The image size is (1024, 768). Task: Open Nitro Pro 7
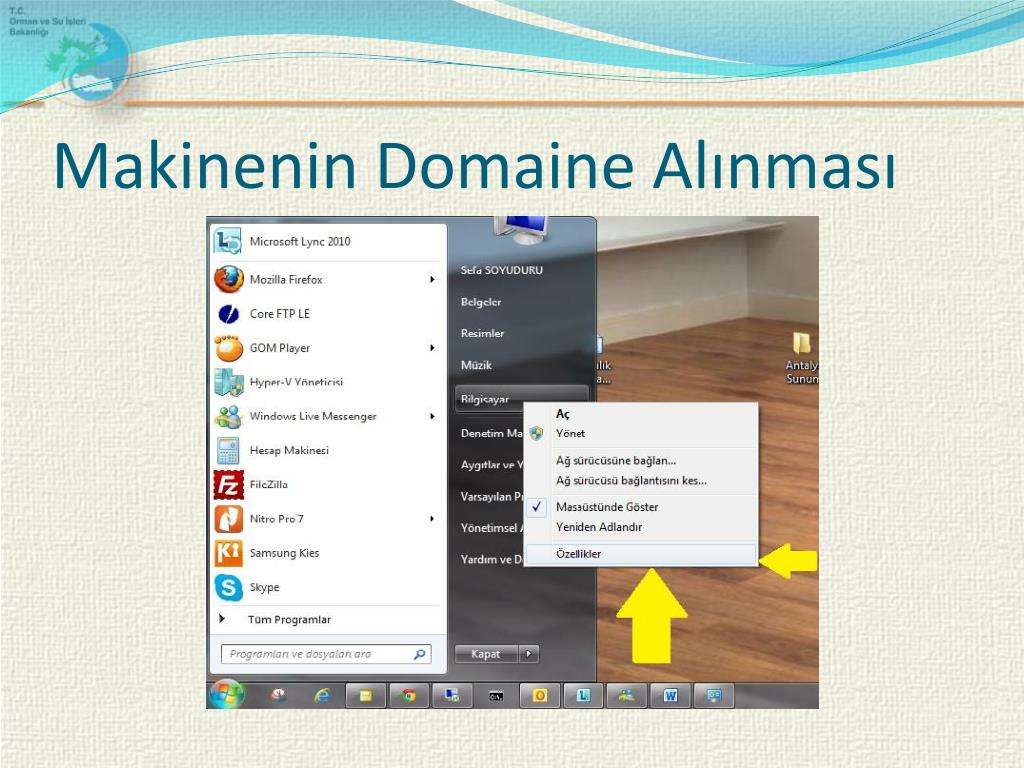click(x=328, y=519)
